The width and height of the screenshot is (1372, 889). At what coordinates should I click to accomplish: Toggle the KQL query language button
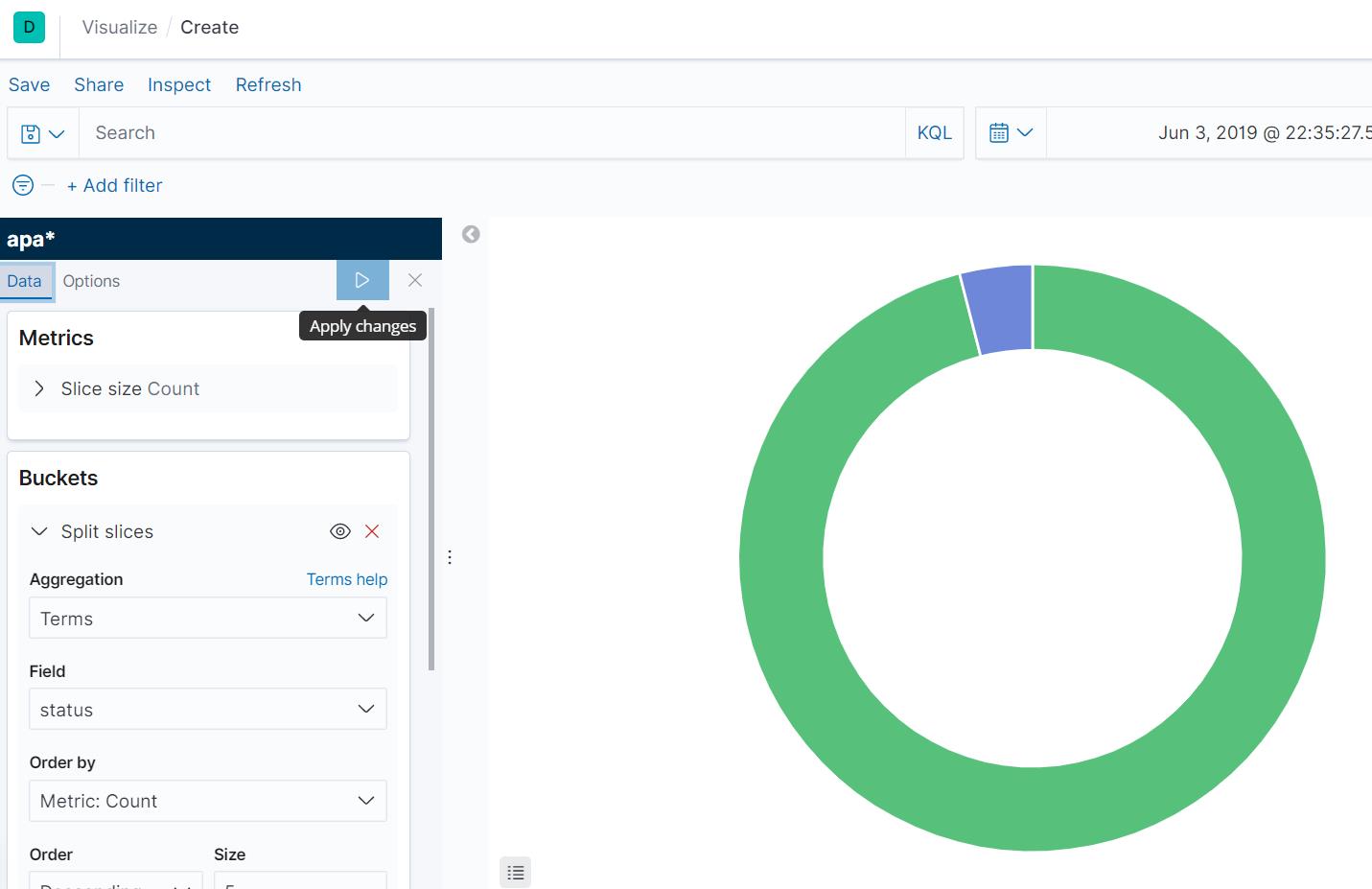pyautogui.click(x=935, y=133)
